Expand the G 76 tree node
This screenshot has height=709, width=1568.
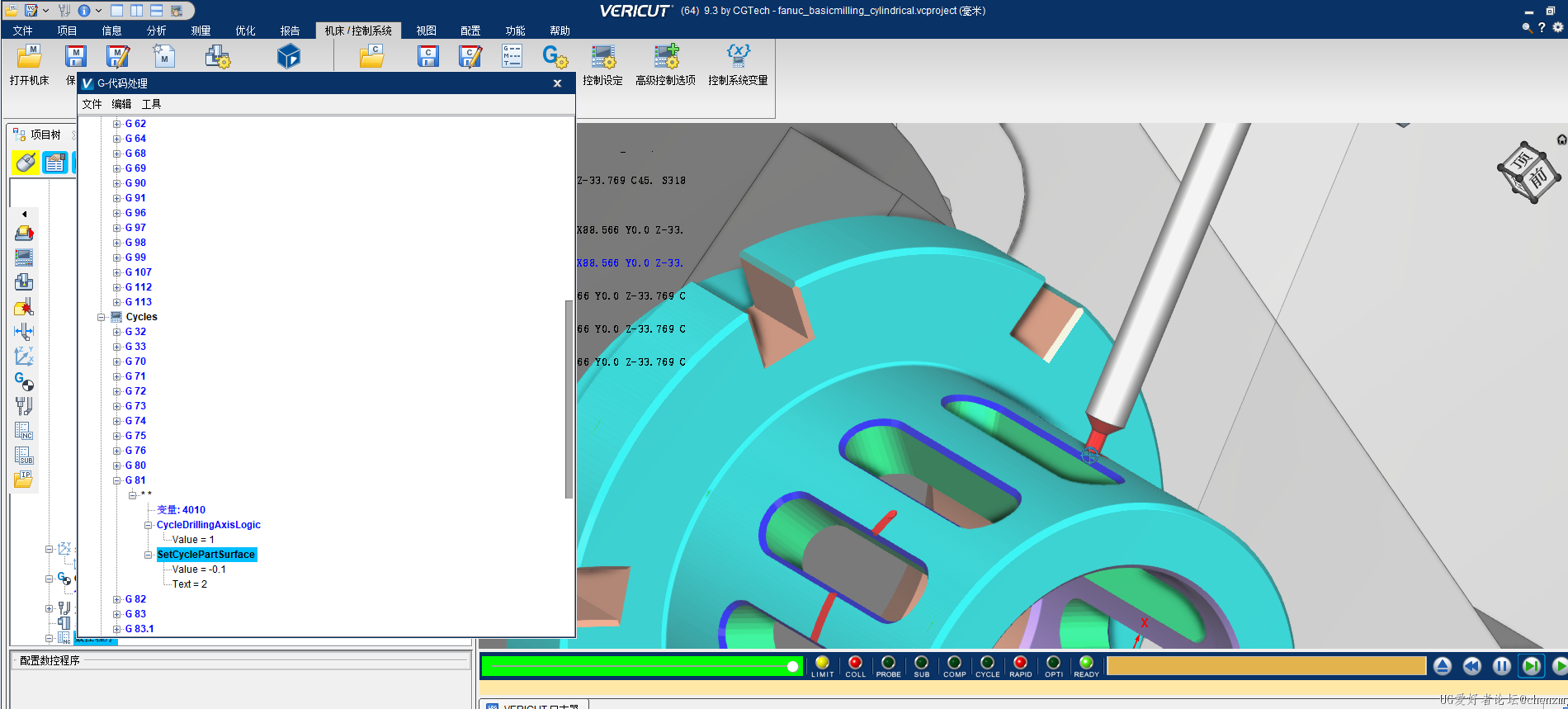[117, 451]
